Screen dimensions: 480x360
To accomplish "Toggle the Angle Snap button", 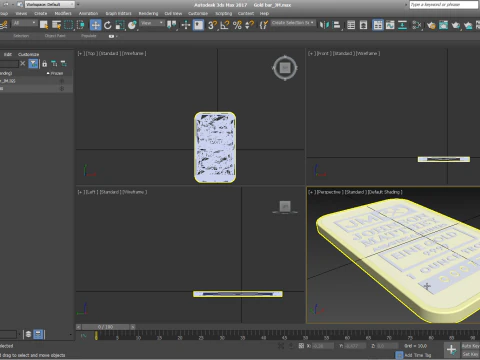I will tap(225, 25).
